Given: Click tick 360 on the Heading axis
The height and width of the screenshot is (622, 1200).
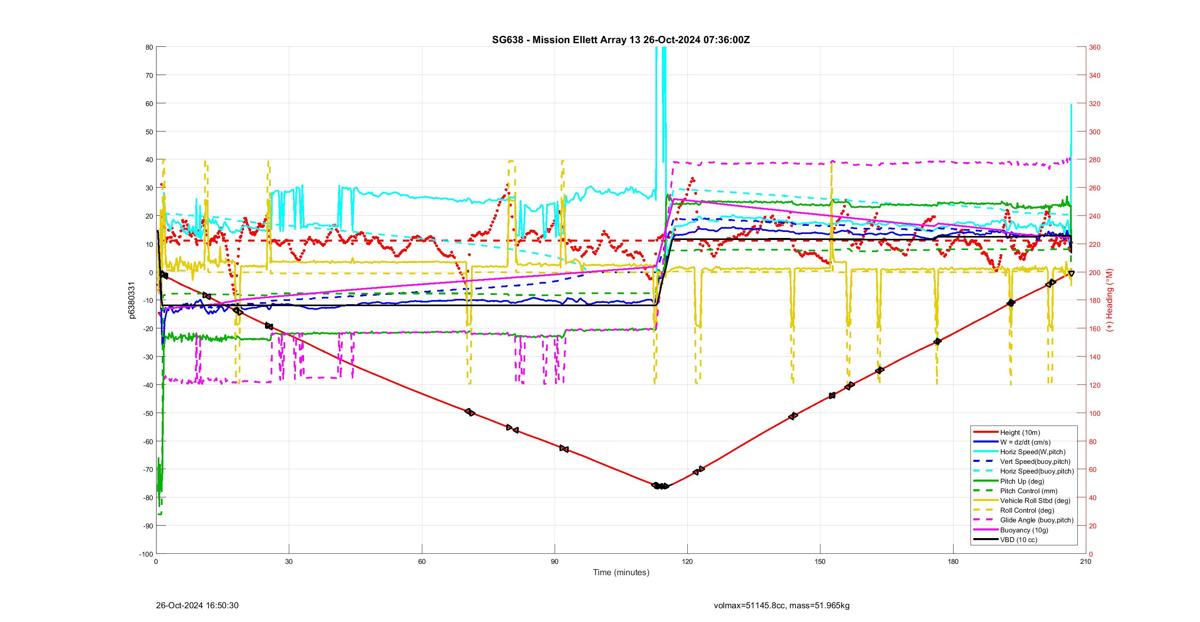Looking at the screenshot, I should click(1094, 47).
